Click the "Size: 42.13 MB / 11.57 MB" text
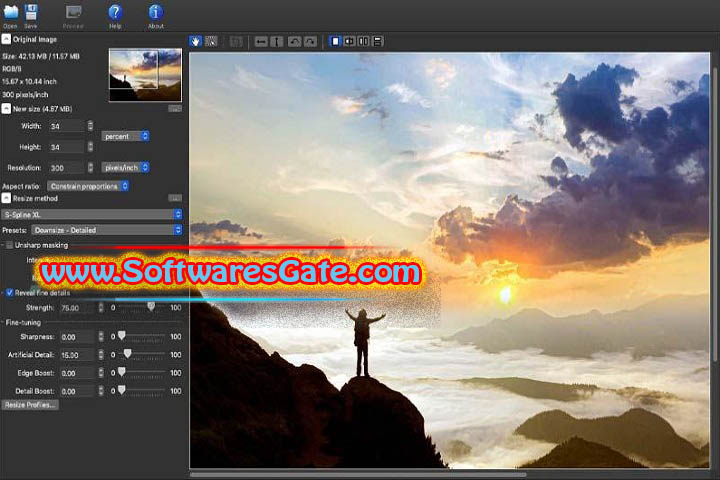The height and width of the screenshot is (480, 720). (x=41, y=56)
